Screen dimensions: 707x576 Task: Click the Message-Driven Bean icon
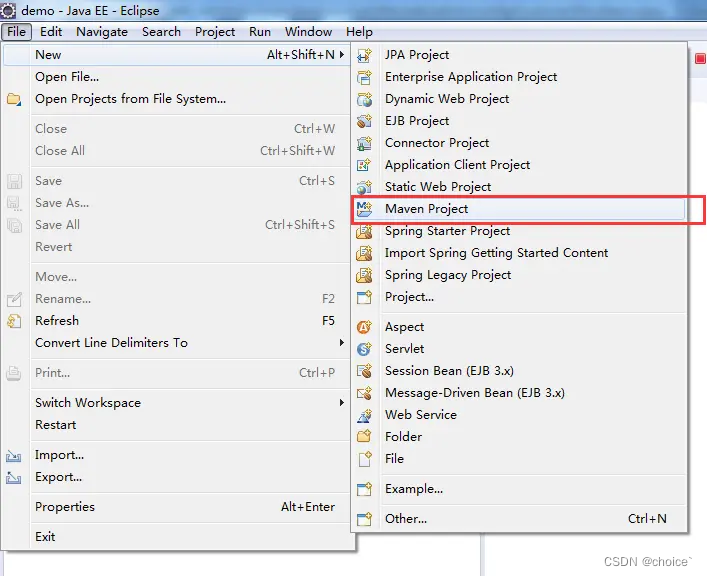point(364,393)
